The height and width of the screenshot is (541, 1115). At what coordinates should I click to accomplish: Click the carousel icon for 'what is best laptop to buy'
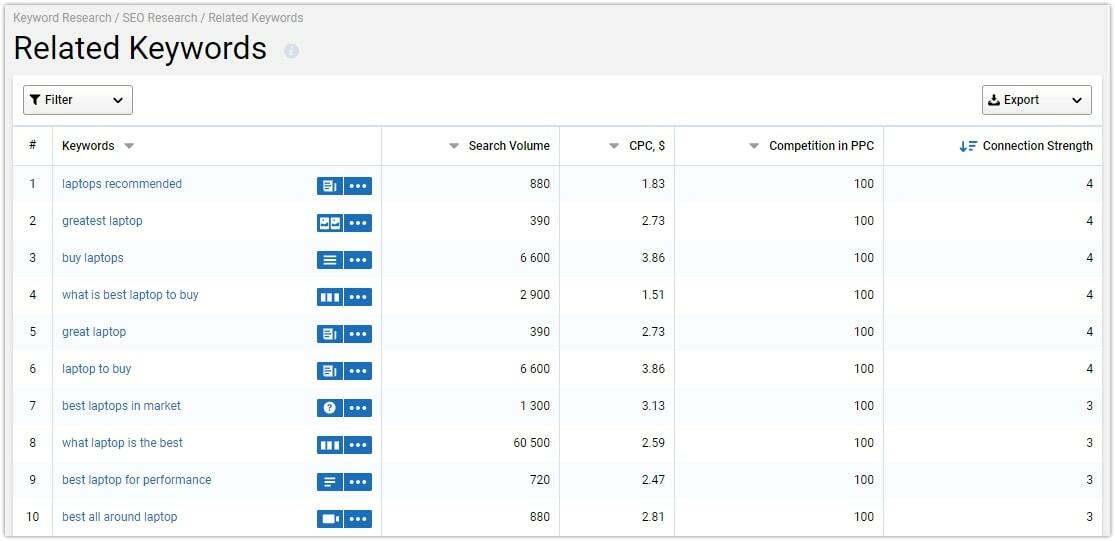330,296
